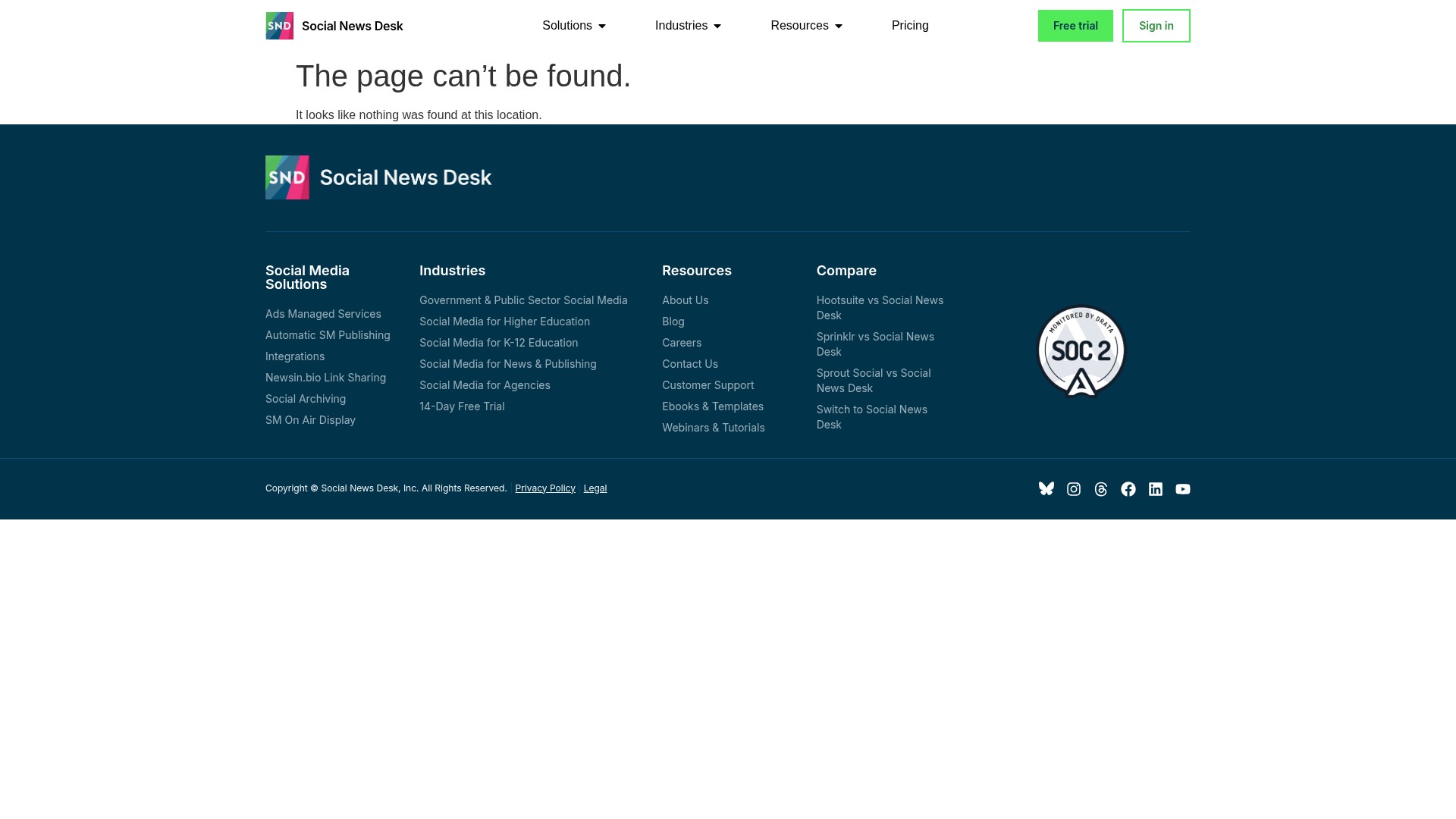Open the Bluesky social profile icon
The height and width of the screenshot is (819, 1456).
pyautogui.click(x=1046, y=489)
